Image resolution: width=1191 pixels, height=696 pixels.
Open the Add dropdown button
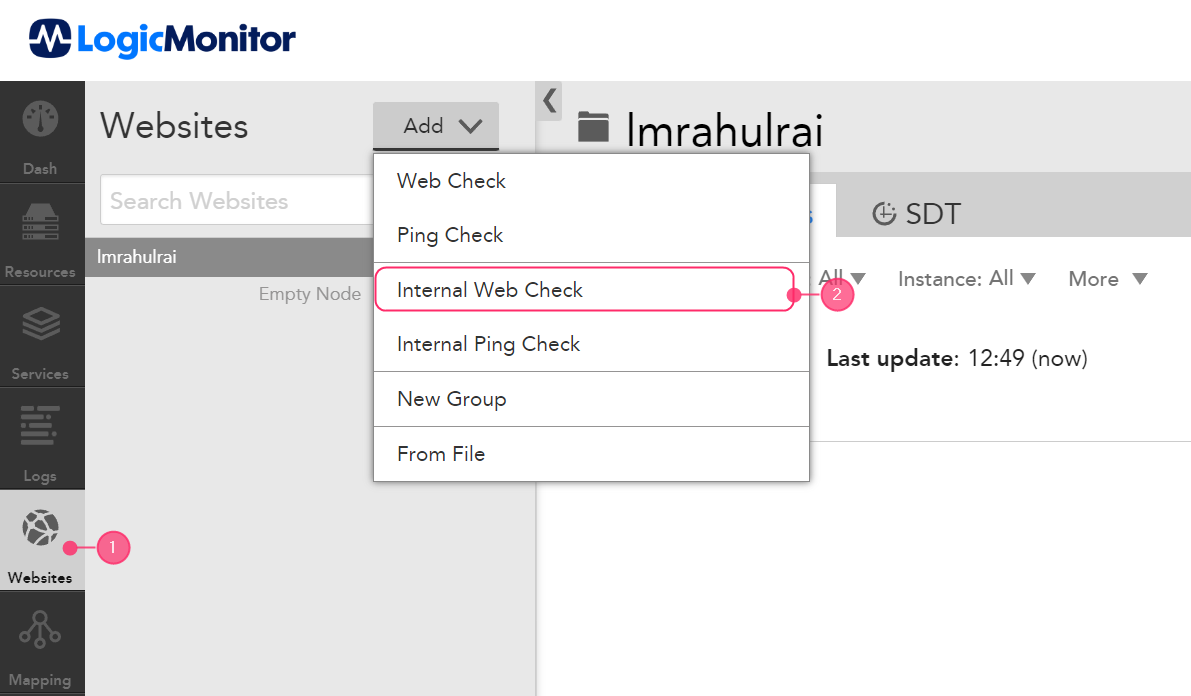click(436, 126)
